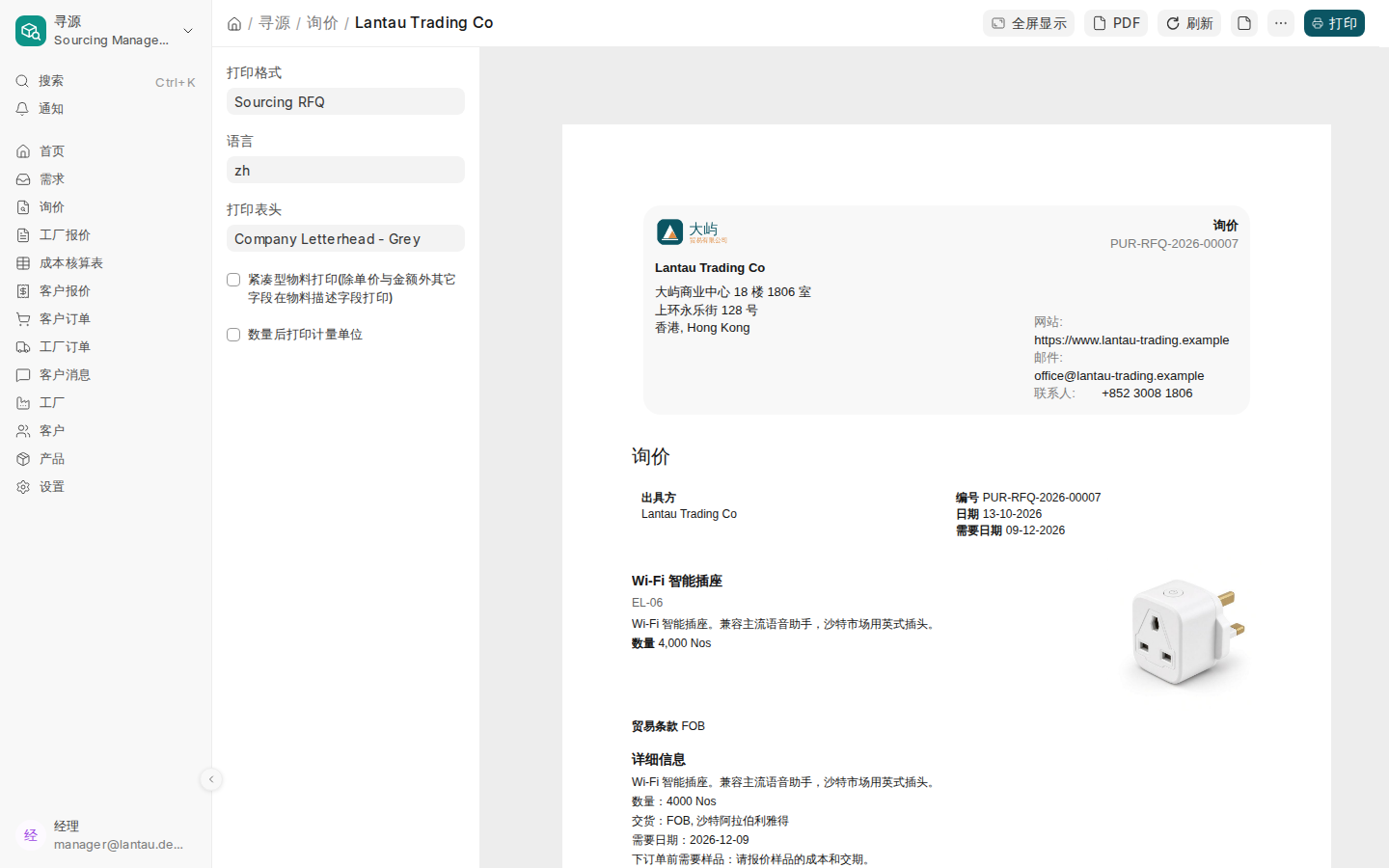The image size is (1389, 868).
Task: Open the 客户 people icon
Action: pyautogui.click(x=23, y=431)
